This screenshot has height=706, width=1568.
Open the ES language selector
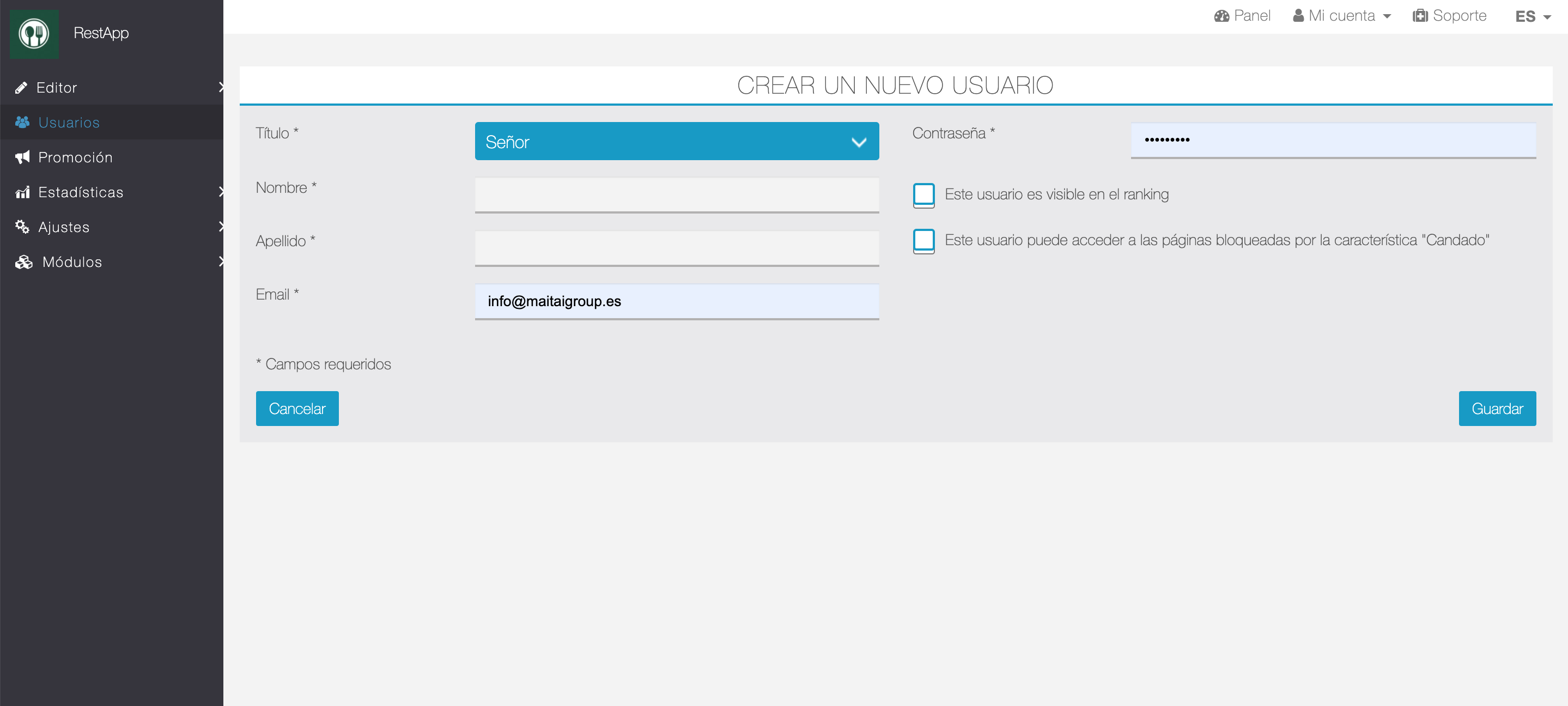[1532, 16]
